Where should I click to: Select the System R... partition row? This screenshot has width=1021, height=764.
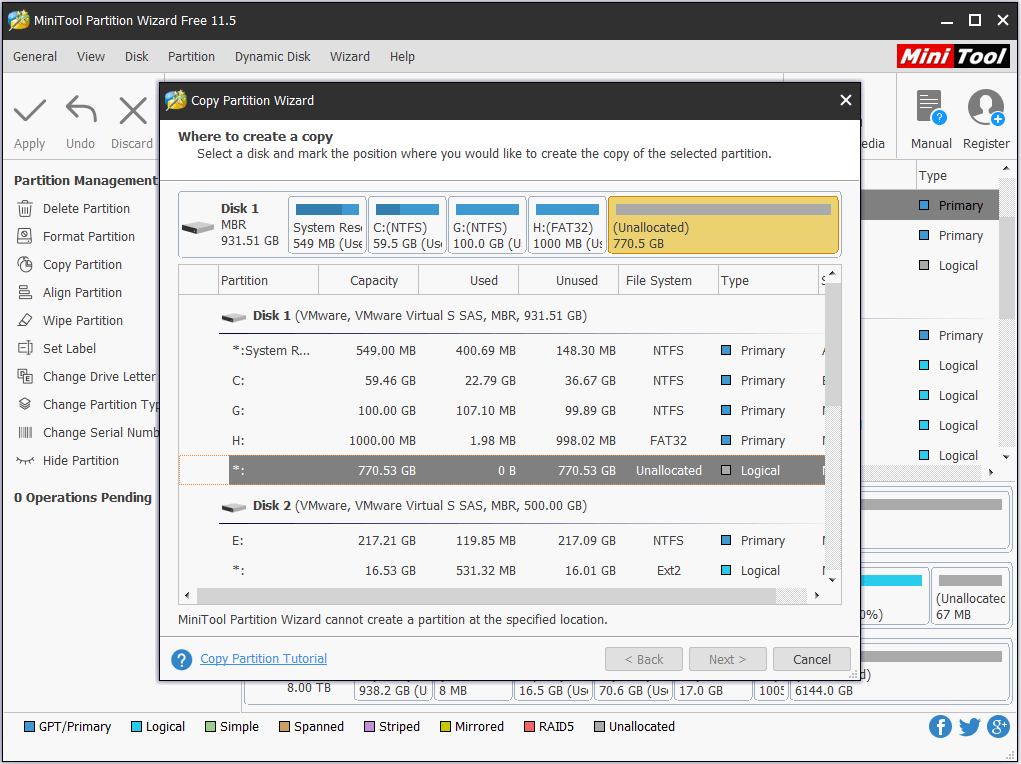[x=501, y=350]
